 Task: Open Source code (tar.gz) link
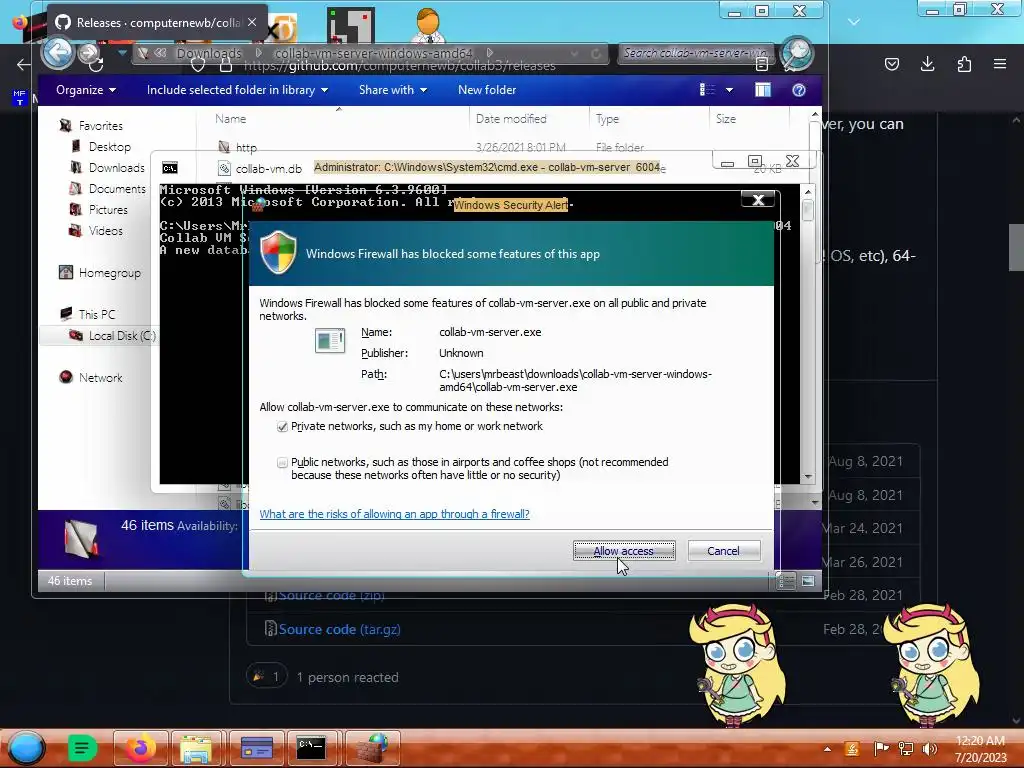tap(340, 630)
